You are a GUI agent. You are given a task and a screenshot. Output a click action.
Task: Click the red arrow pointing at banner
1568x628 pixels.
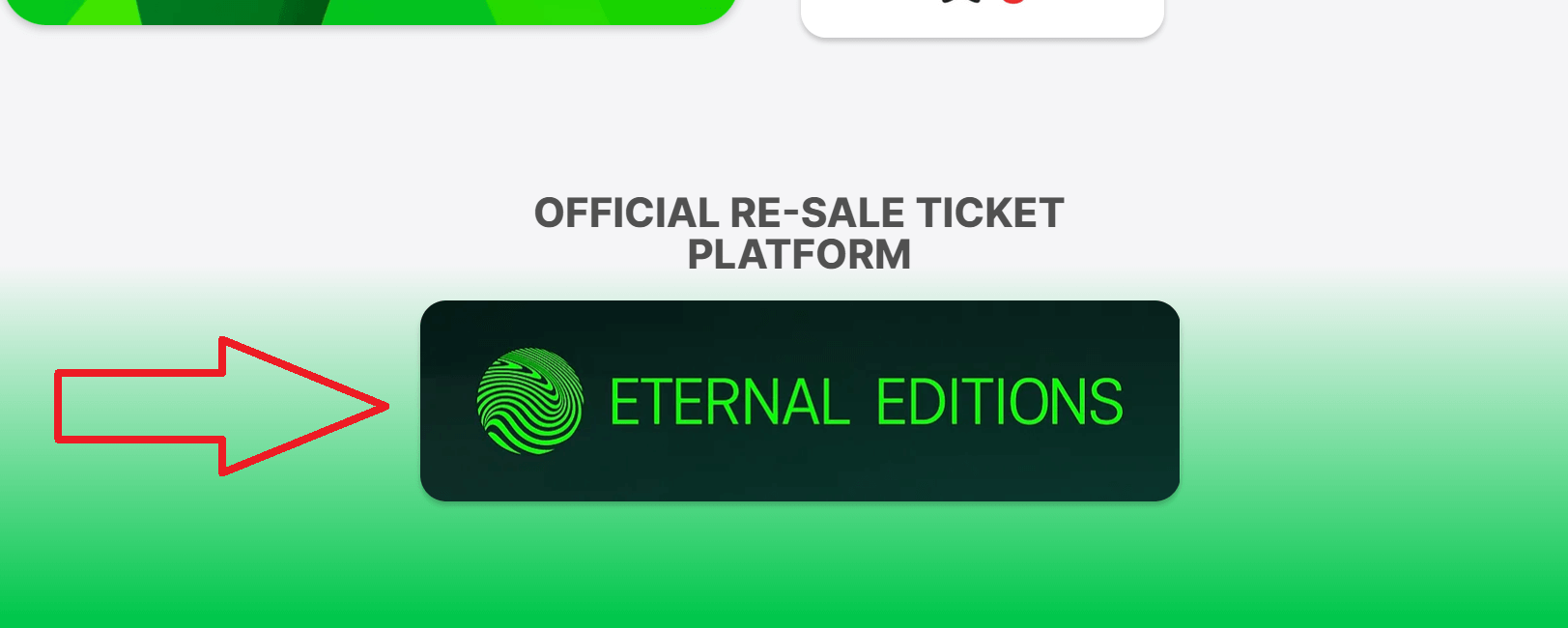[221, 406]
